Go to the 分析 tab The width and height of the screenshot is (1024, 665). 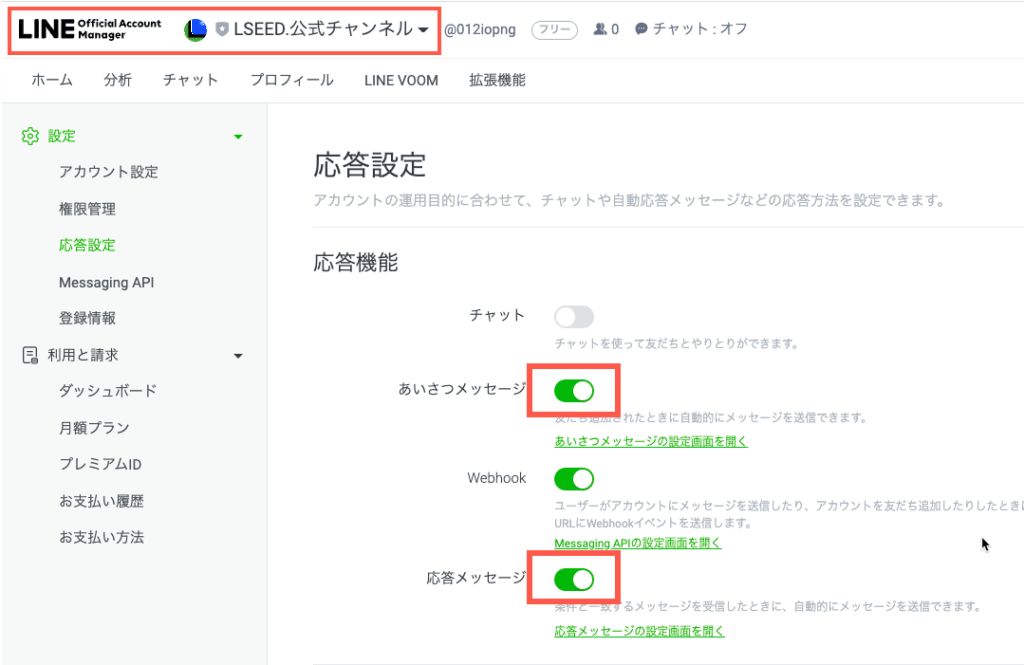117,80
